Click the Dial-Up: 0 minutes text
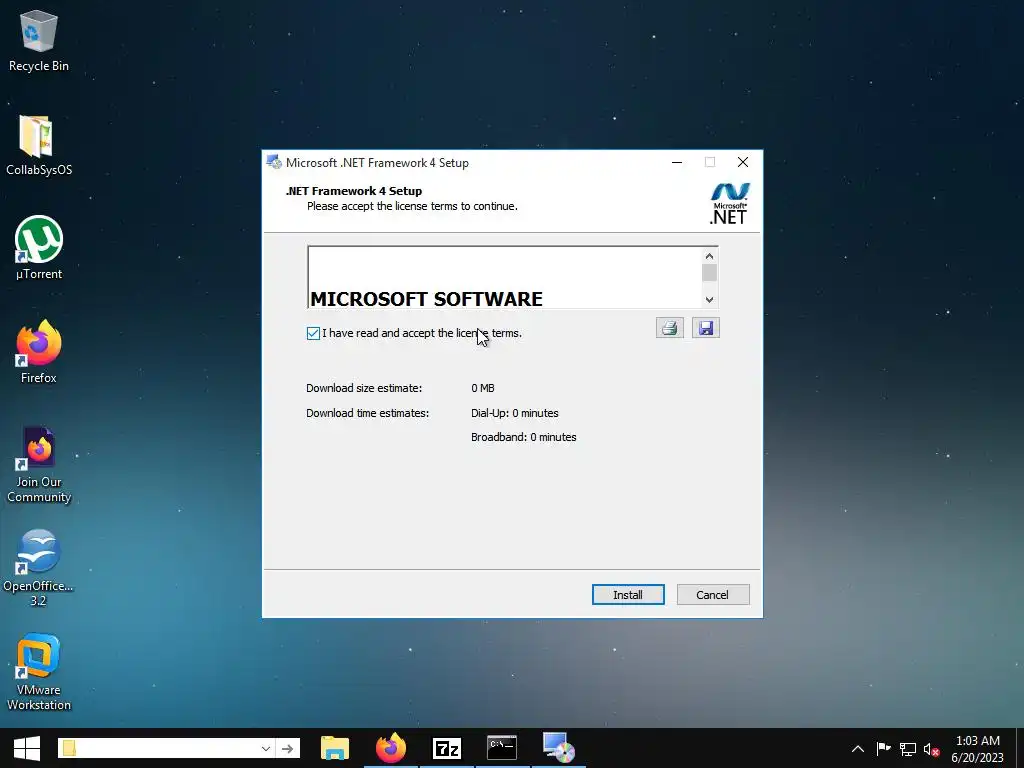This screenshot has height=768, width=1024. 515,413
